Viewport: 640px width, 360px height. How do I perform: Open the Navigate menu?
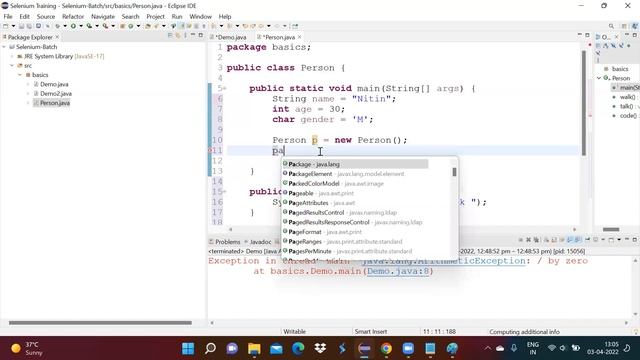coord(102,16)
